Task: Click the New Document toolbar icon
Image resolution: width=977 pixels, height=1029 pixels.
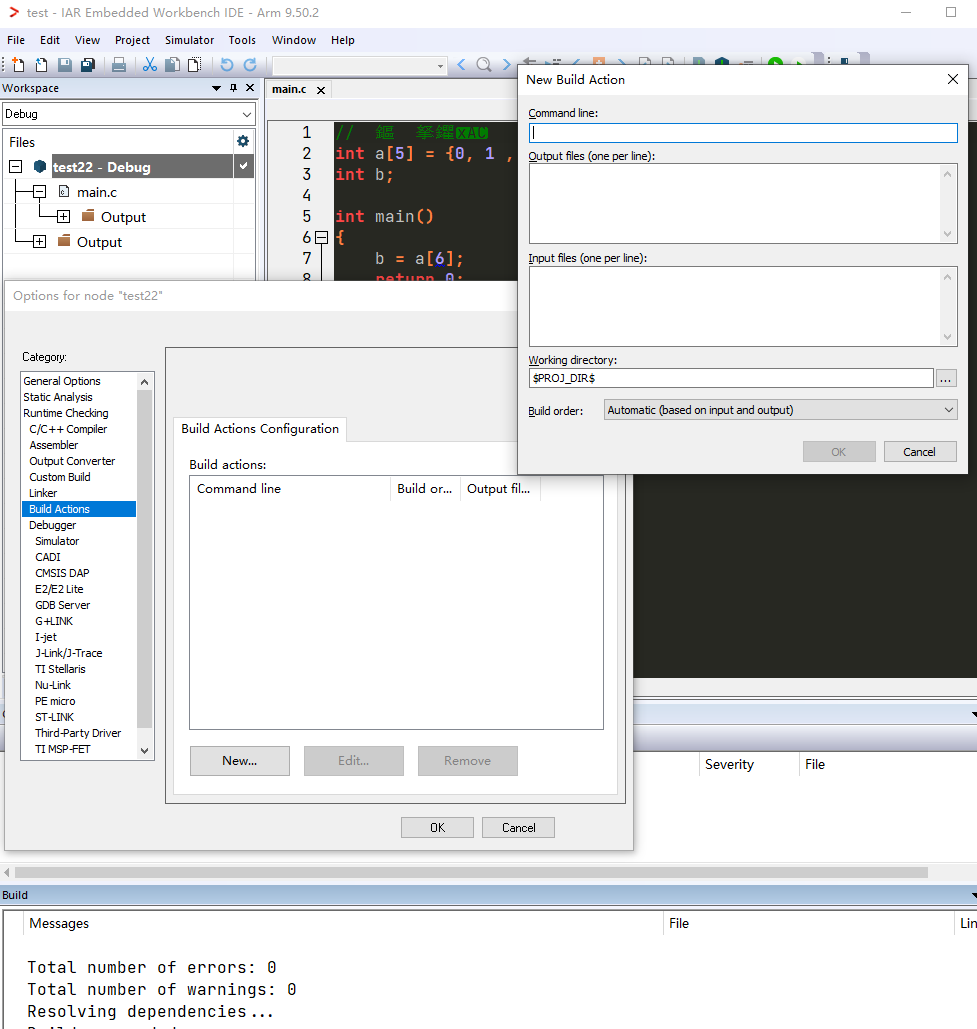Action: point(18,64)
